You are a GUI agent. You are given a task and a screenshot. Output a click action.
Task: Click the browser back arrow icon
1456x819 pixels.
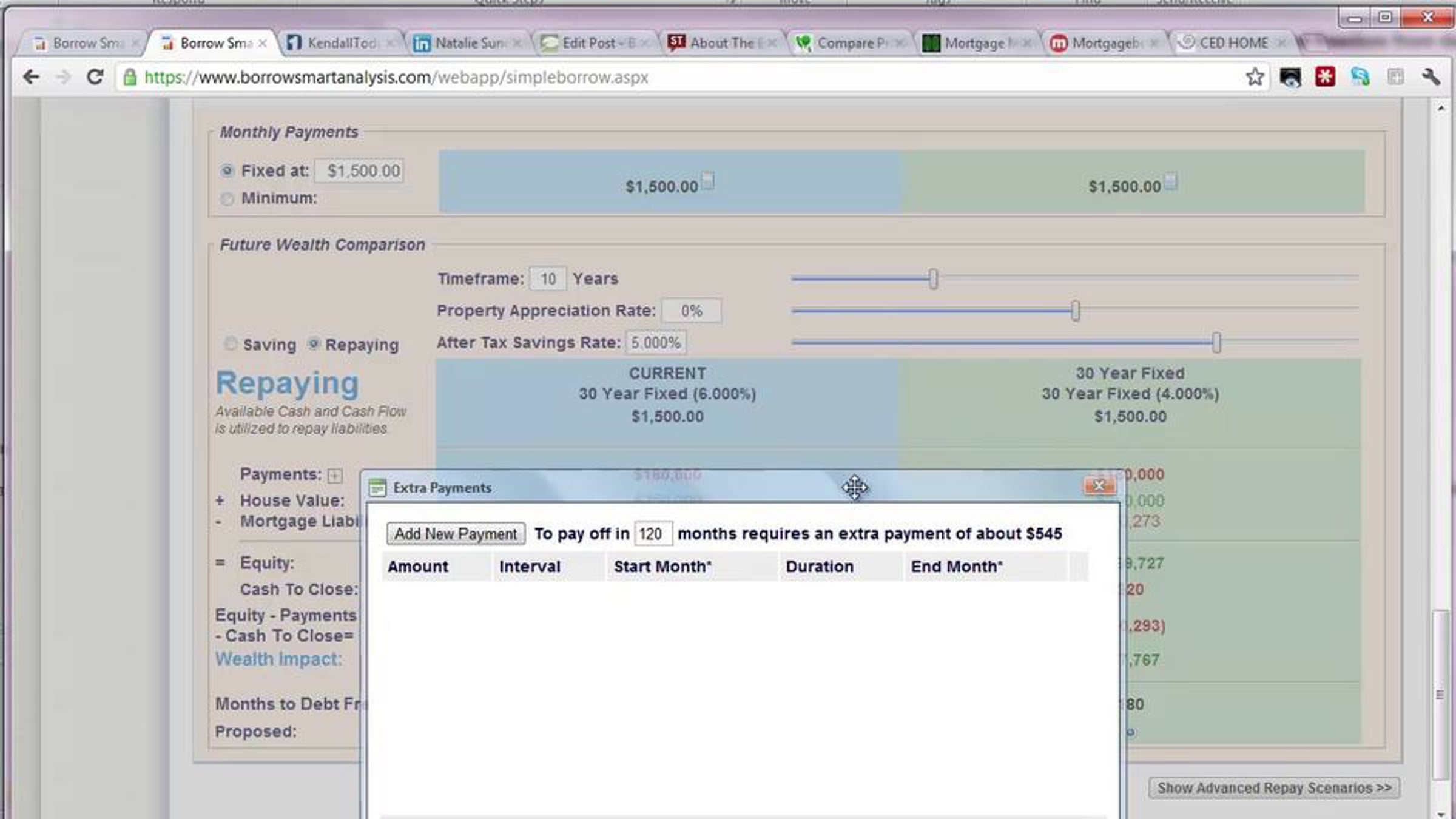[x=31, y=77]
